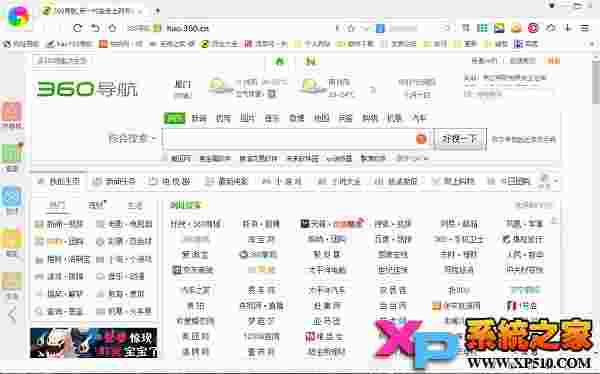This screenshot has width=600, height=374.
Task: Click the browser reload icon
Action: pyautogui.click(x=78, y=28)
